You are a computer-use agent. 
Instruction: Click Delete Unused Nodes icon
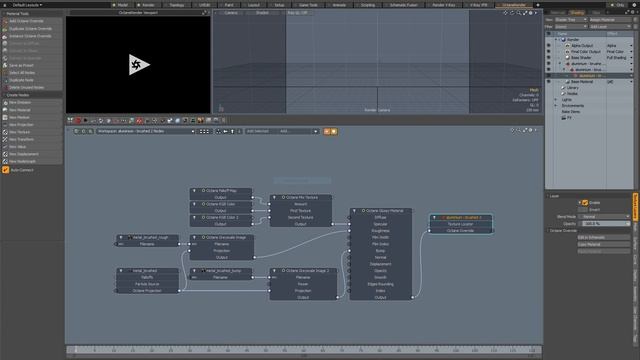click(5, 87)
